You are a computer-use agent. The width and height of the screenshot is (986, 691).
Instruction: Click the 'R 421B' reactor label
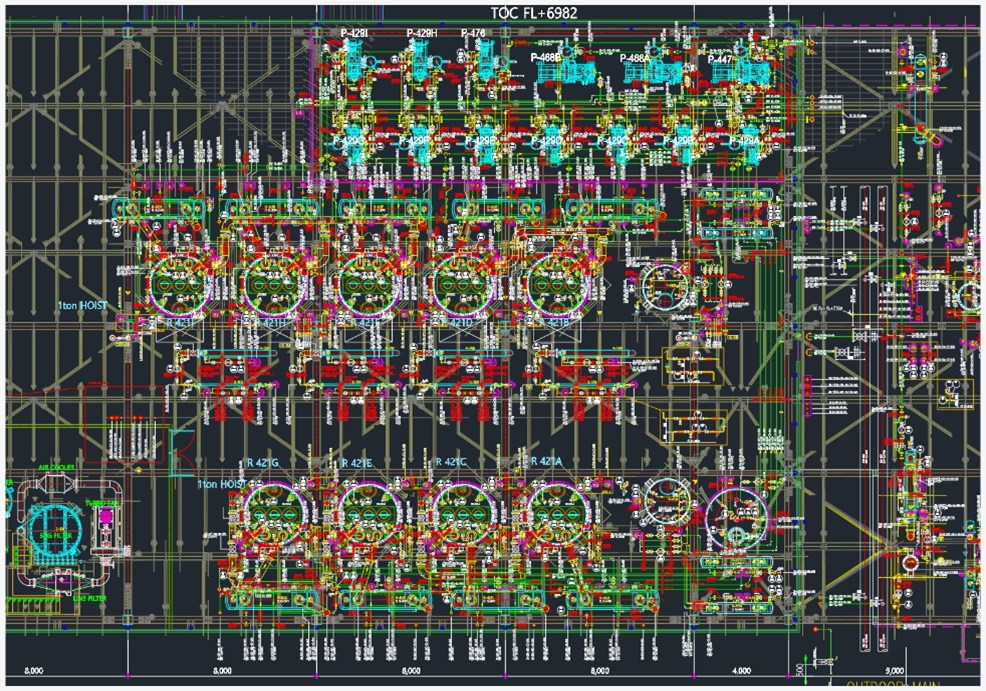tap(554, 323)
